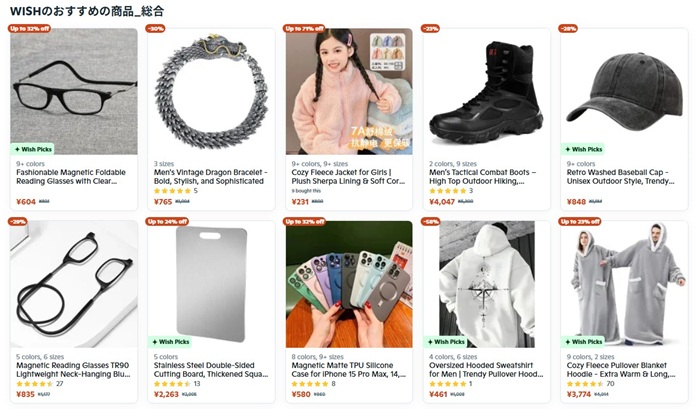Click Wish Picks badge on blanket hoodie

583,342
